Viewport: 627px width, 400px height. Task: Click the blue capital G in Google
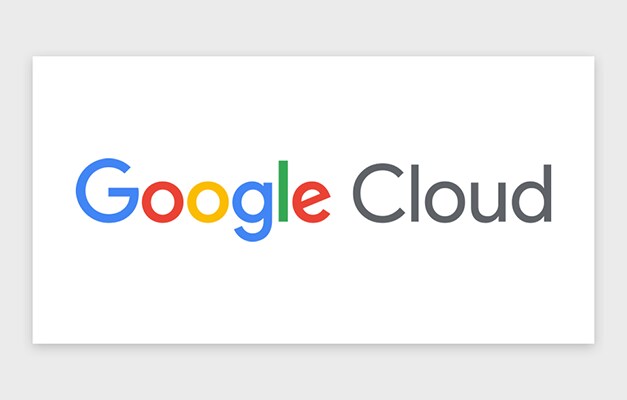click(107, 190)
